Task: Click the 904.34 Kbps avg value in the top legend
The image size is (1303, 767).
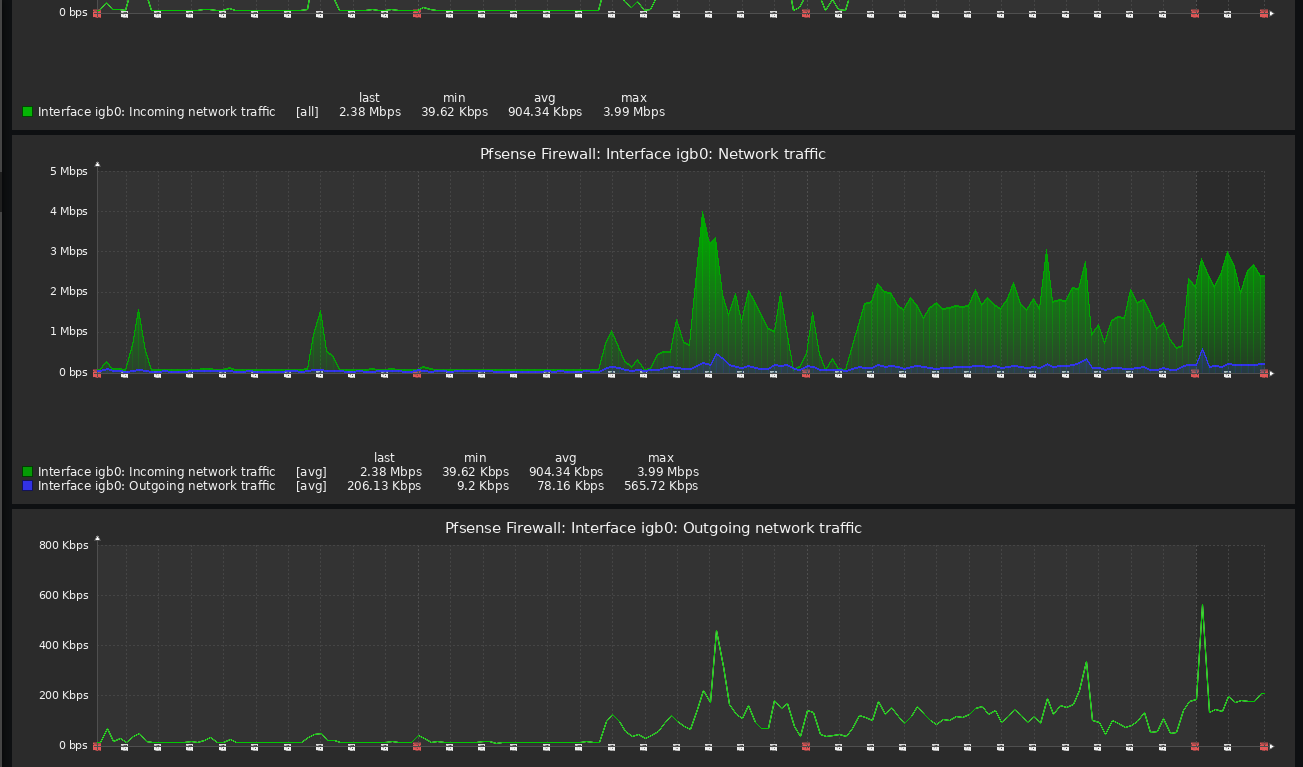Action: click(544, 112)
